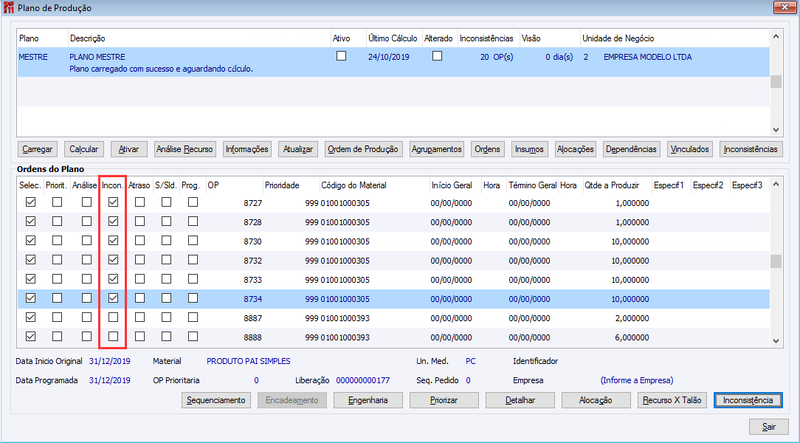Open the Análise Recurso window
This screenshot has width=800, height=443.
(x=184, y=149)
